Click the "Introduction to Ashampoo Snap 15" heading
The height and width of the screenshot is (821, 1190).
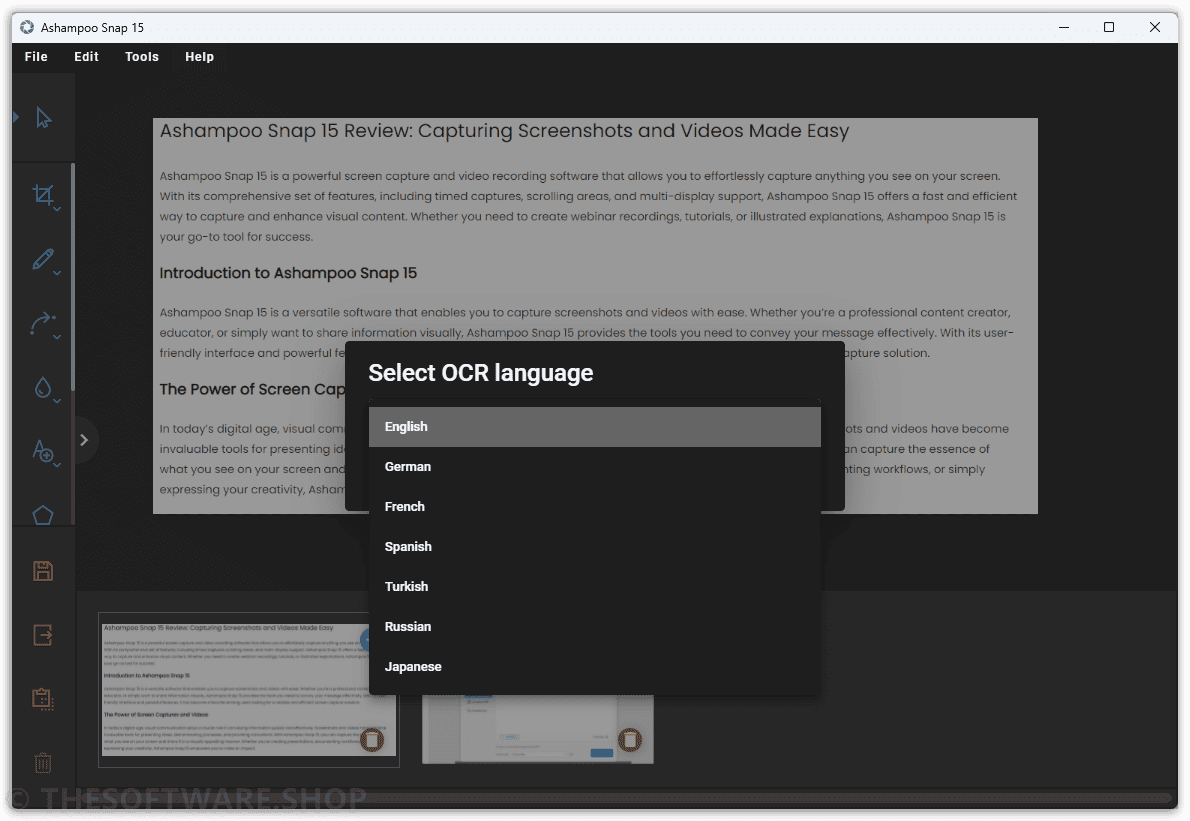(x=288, y=273)
